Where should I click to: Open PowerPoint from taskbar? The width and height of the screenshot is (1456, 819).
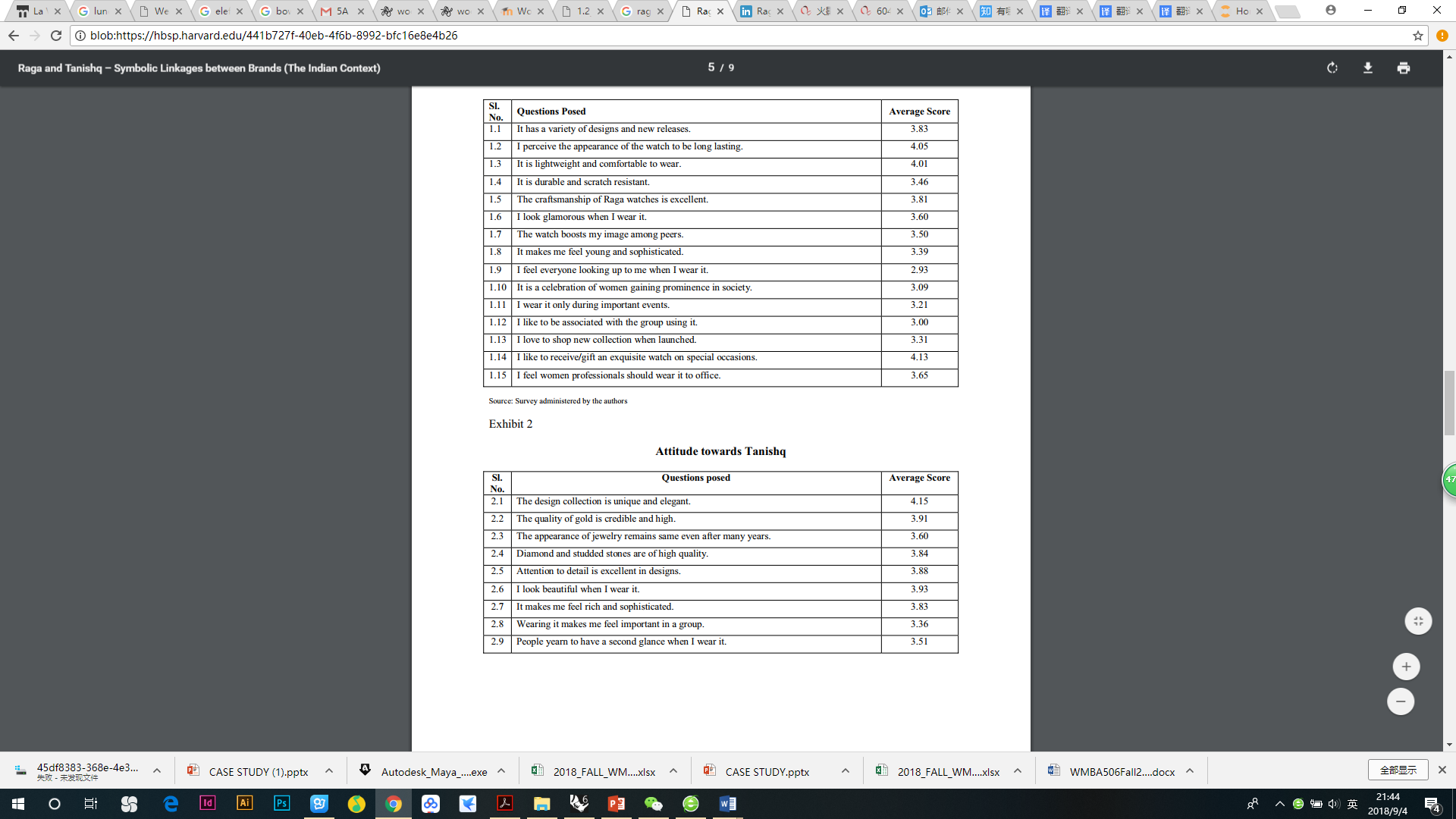tap(616, 804)
